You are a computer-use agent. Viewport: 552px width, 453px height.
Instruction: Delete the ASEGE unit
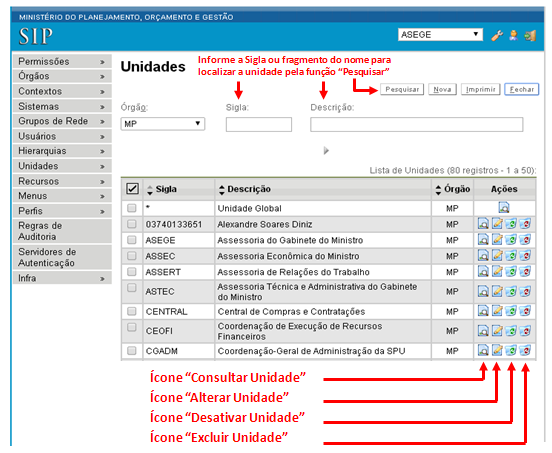tap(525, 240)
